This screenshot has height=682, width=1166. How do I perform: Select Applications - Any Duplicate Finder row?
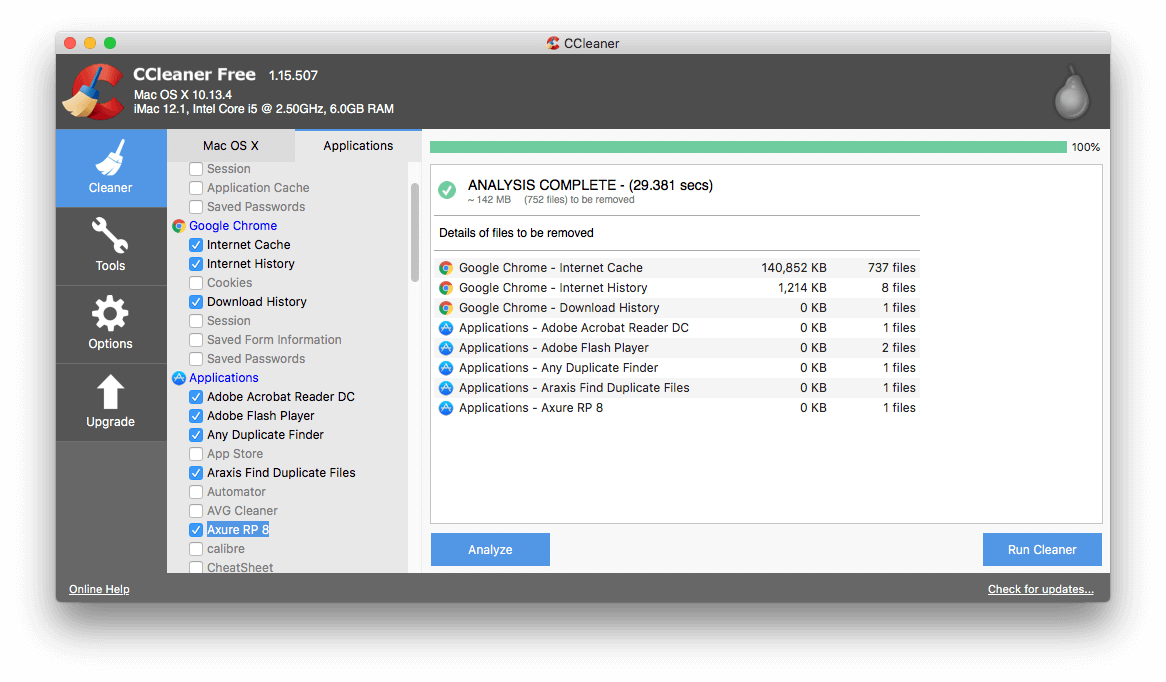point(677,368)
